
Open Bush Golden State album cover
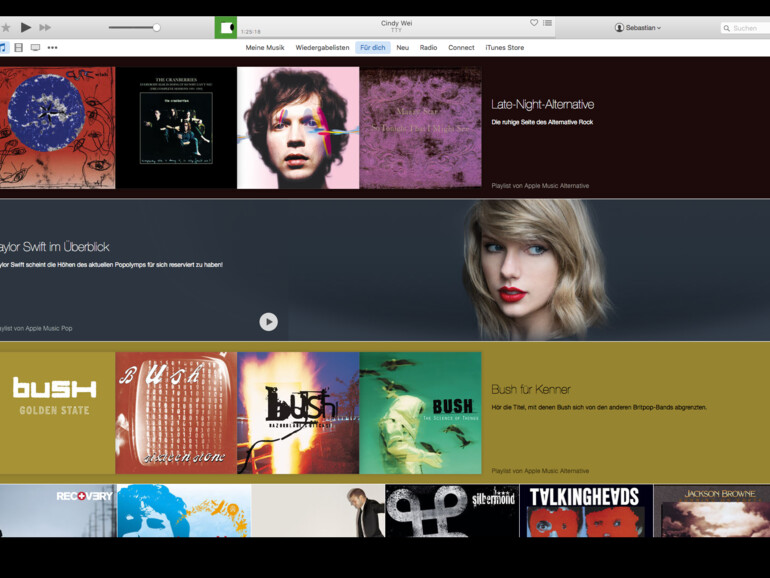(57, 413)
